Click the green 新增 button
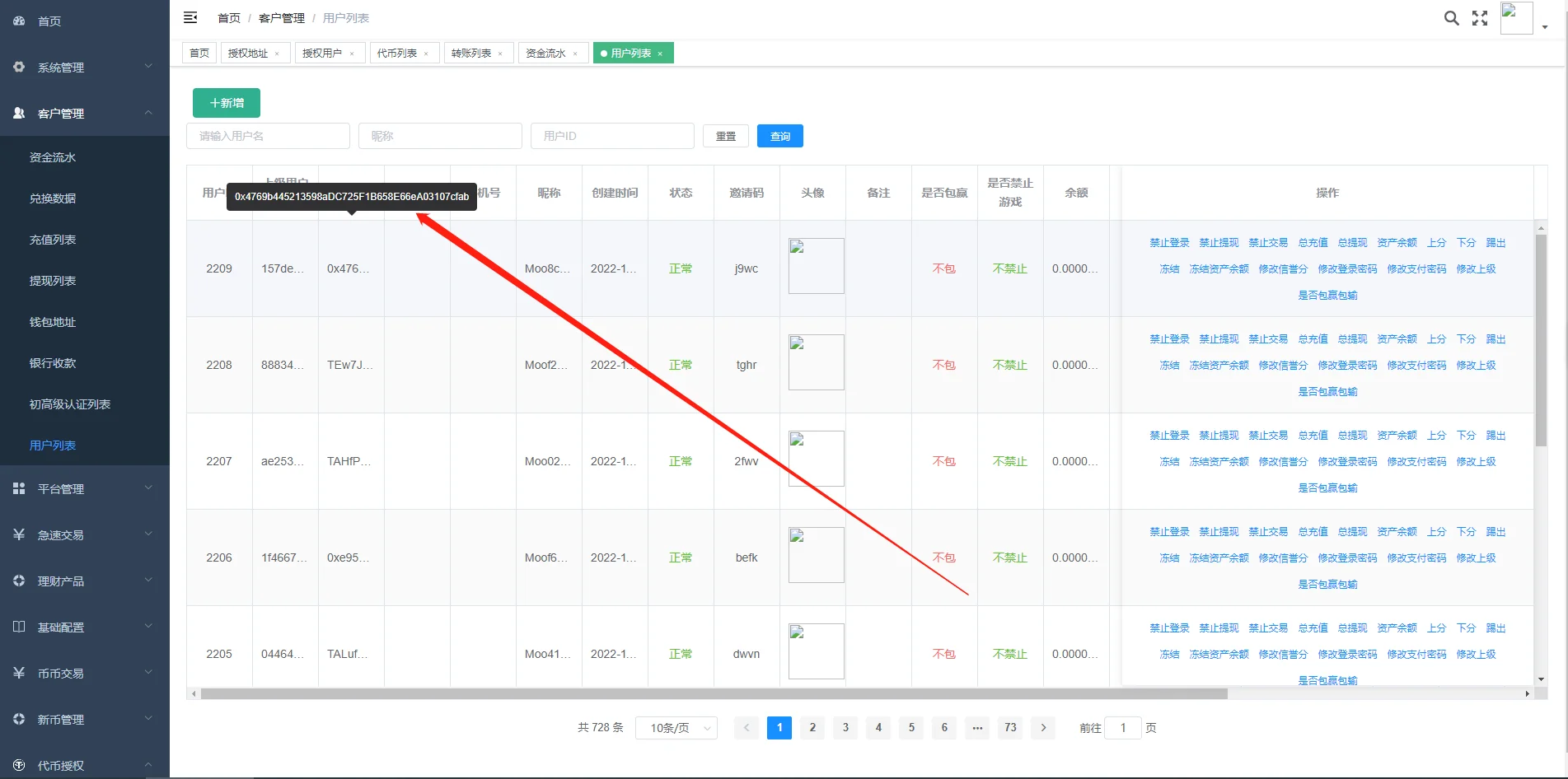The image size is (1568, 779). coord(227,103)
